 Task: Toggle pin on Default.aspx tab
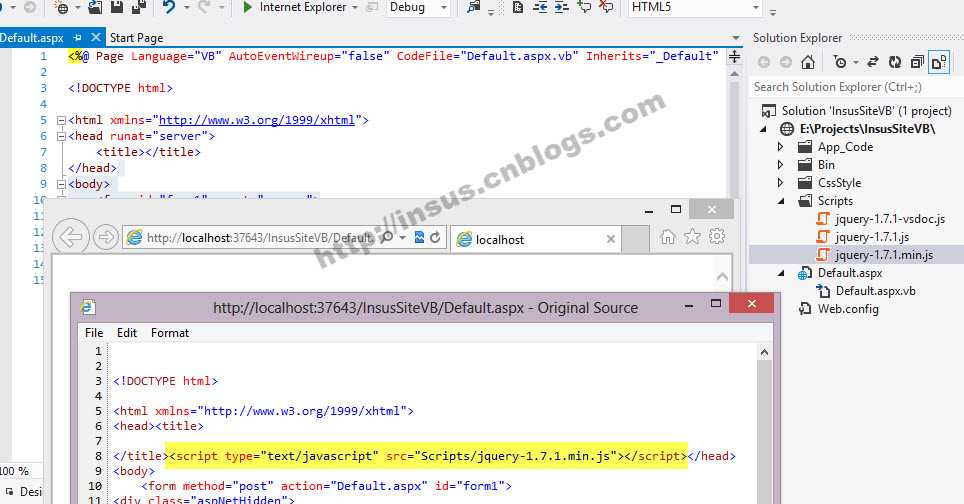(77, 37)
